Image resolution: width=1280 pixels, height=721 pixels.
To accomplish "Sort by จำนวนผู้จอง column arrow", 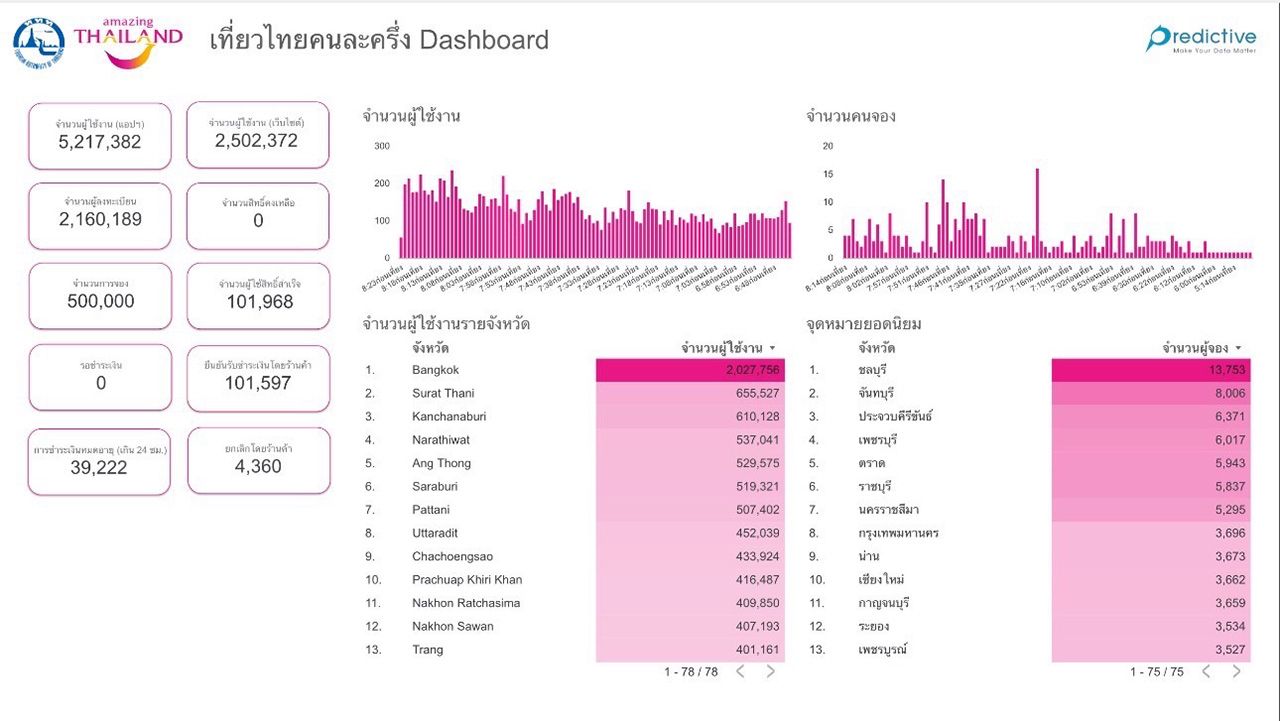I will [1240, 349].
